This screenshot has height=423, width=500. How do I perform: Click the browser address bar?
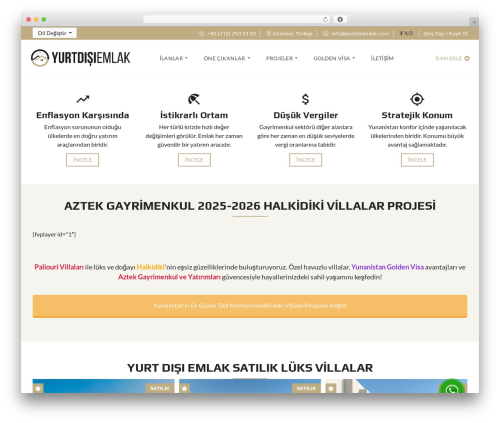point(237,19)
